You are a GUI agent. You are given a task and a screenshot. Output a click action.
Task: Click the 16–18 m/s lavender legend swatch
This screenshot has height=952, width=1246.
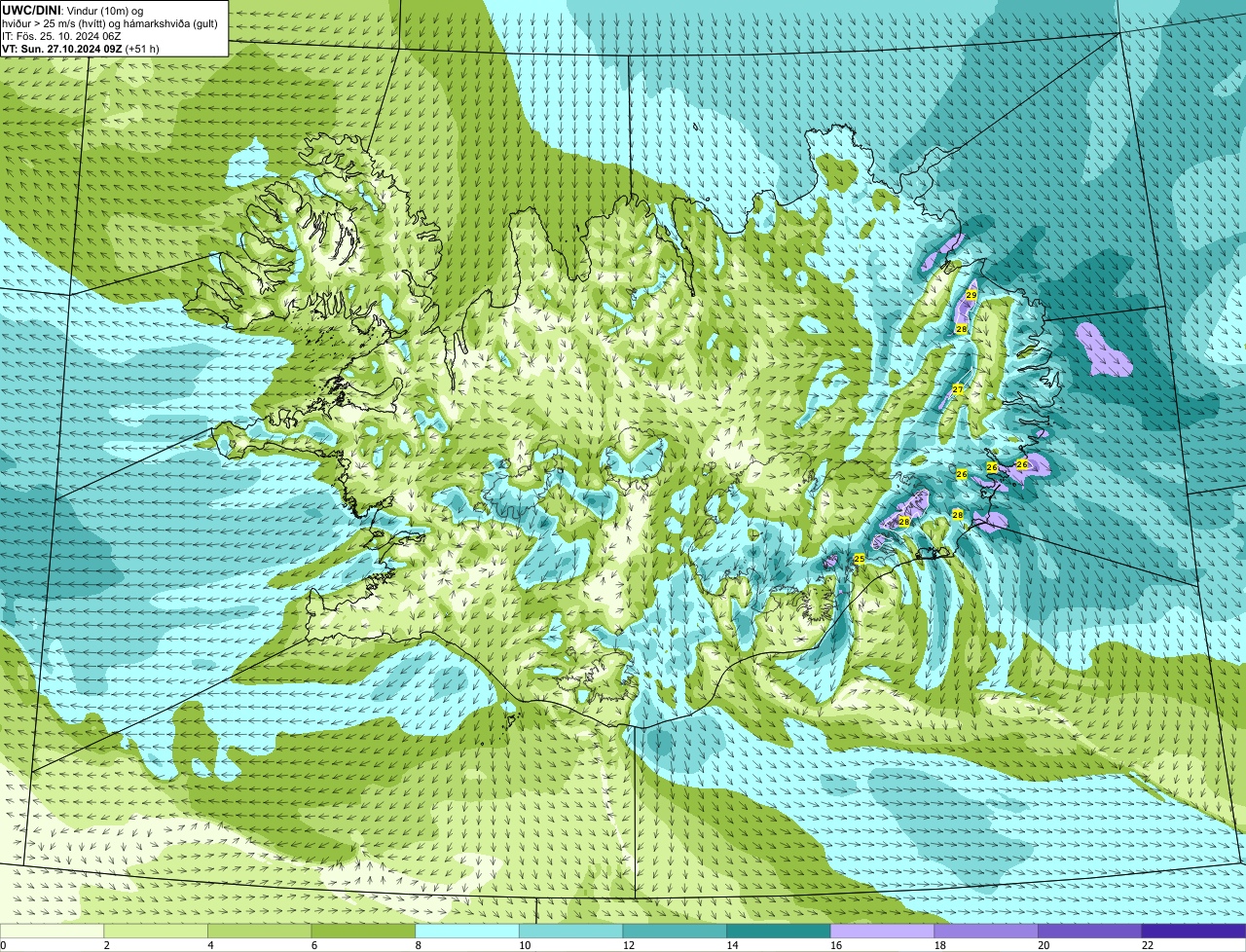coord(882,931)
